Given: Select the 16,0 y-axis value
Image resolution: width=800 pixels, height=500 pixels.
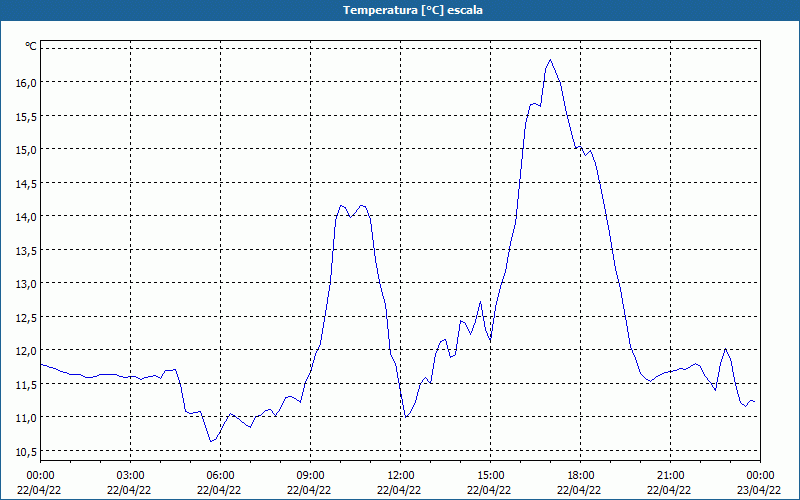Looking at the screenshot, I should click(x=27, y=83).
